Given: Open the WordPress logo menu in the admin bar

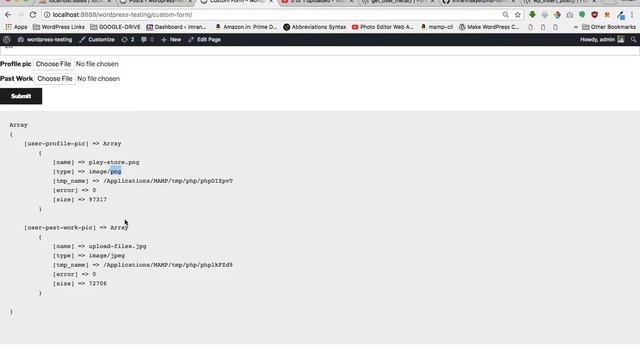Looking at the screenshot, I should tap(7, 40).
